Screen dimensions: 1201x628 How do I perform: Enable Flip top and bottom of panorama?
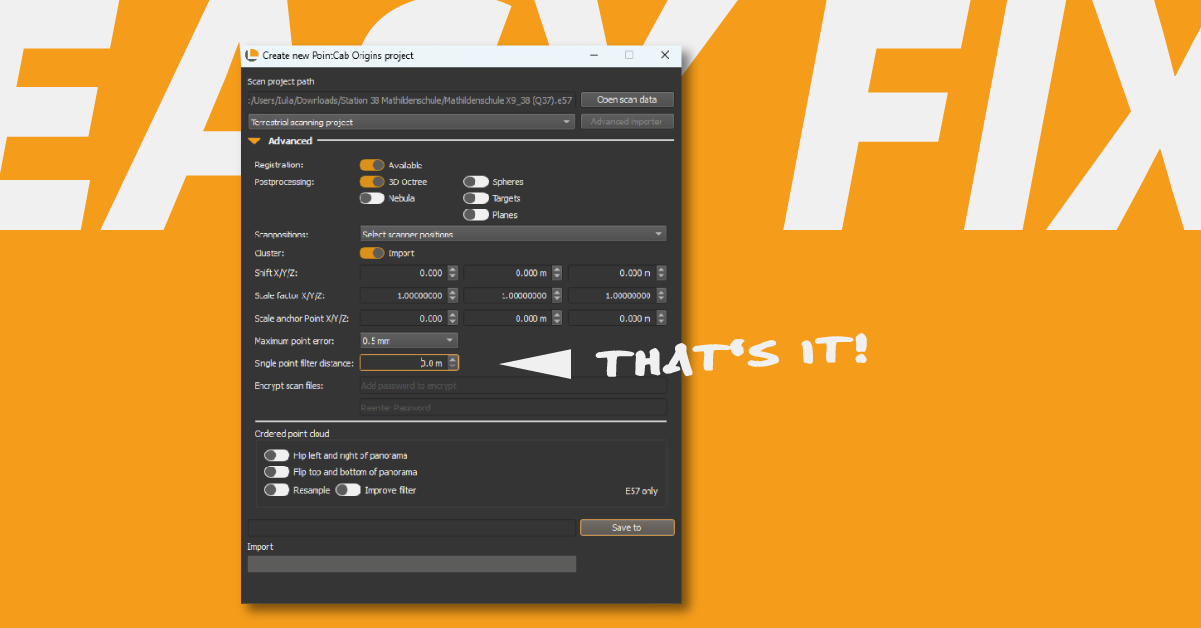pyautogui.click(x=276, y=472)
